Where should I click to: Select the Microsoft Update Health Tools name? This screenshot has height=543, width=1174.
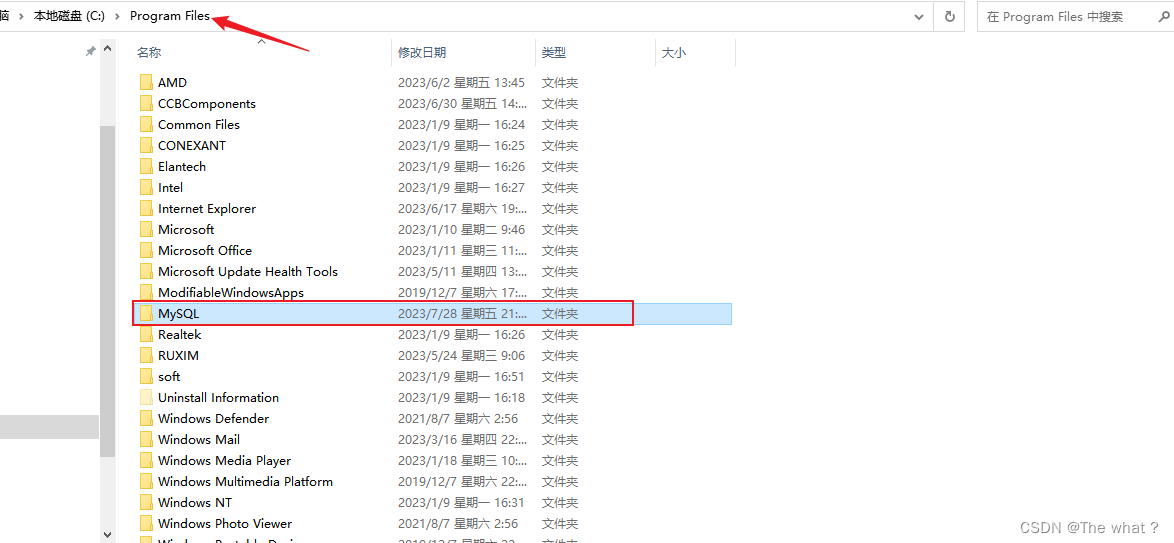point(248,271)
